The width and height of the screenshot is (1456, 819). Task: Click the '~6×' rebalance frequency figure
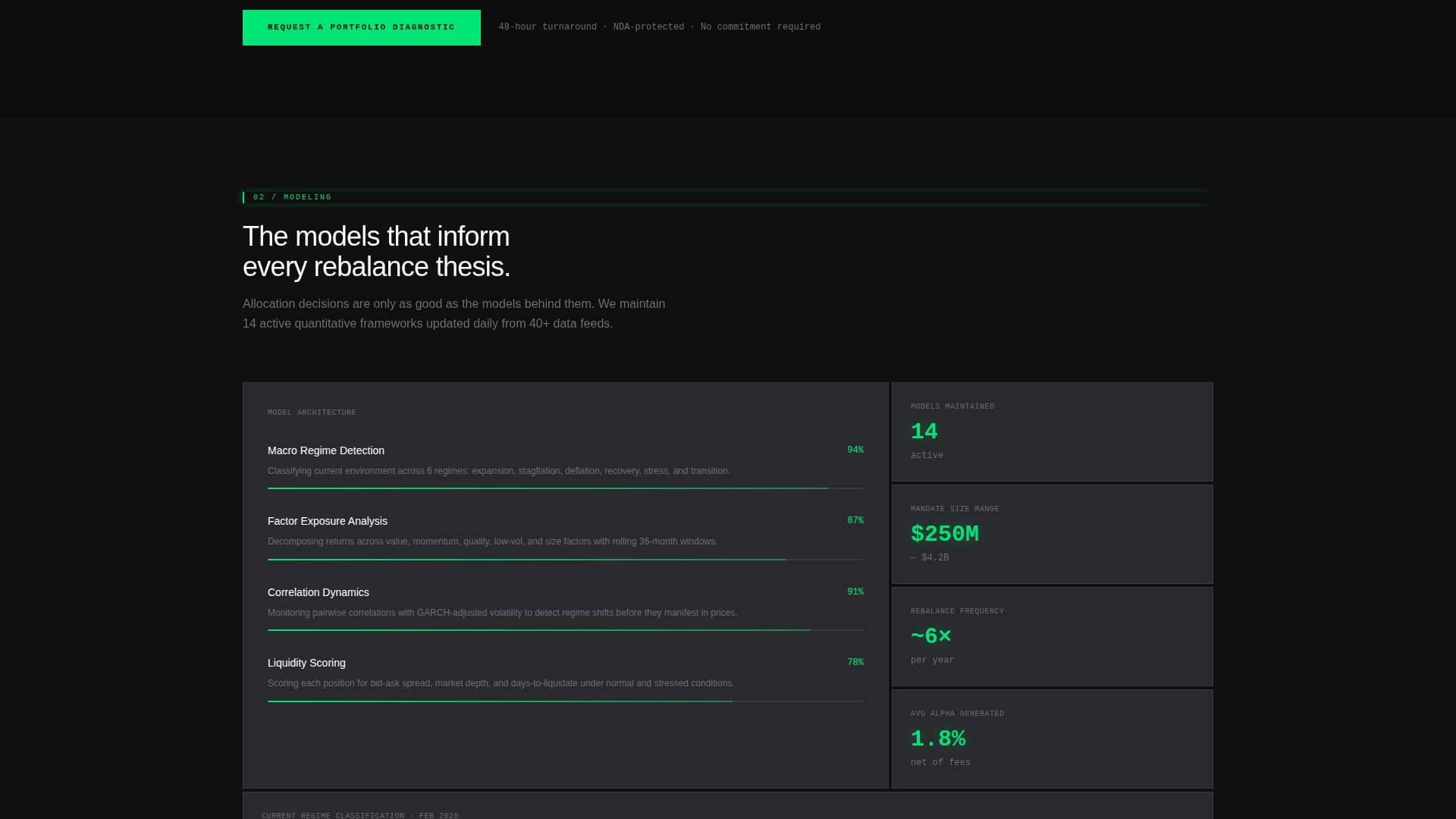(x=931, y=636)
